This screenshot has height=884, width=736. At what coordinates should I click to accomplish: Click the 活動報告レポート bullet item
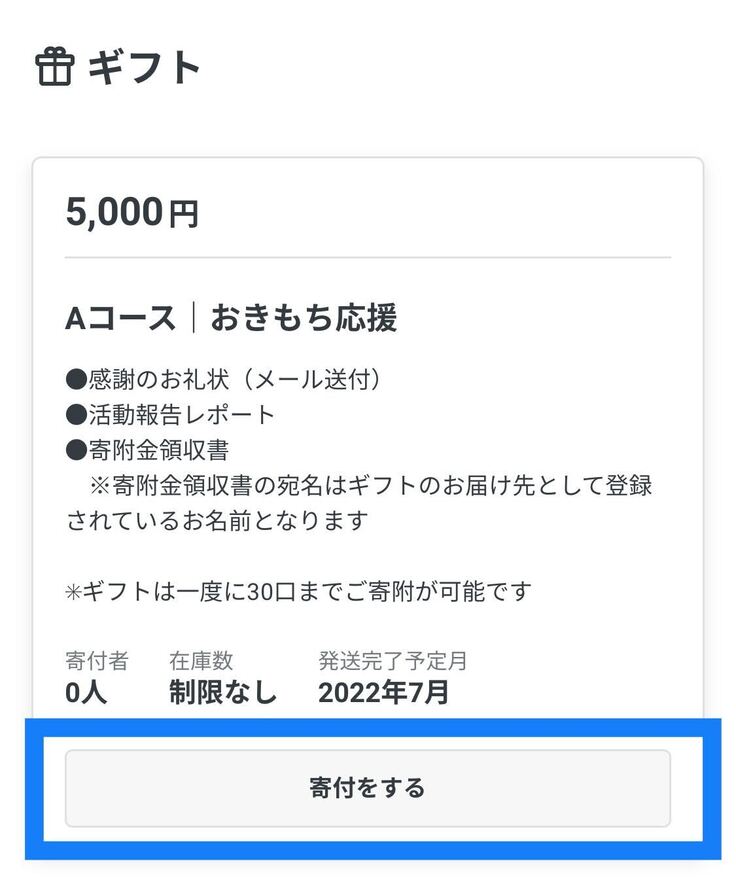[170, 414]
